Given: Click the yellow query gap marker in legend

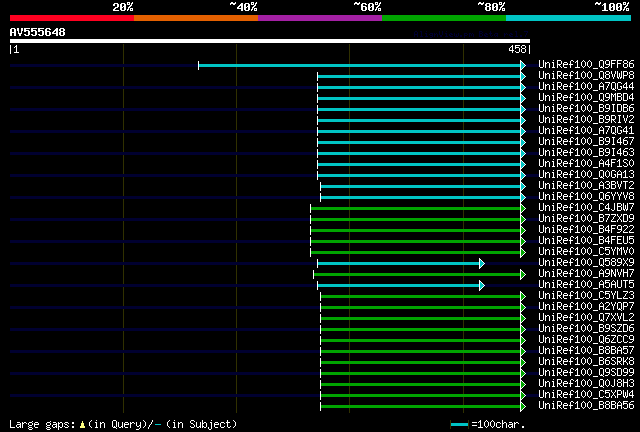Looking at the screenshot, I should coord(82,425).
